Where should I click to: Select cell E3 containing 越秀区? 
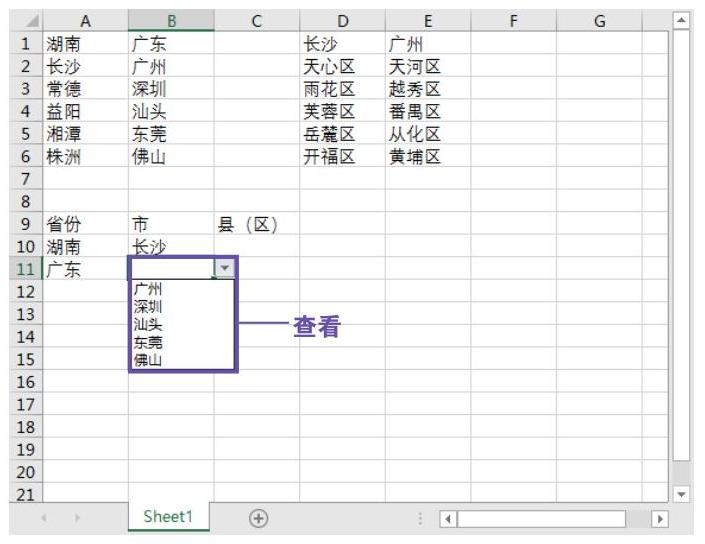click(428, 88)
